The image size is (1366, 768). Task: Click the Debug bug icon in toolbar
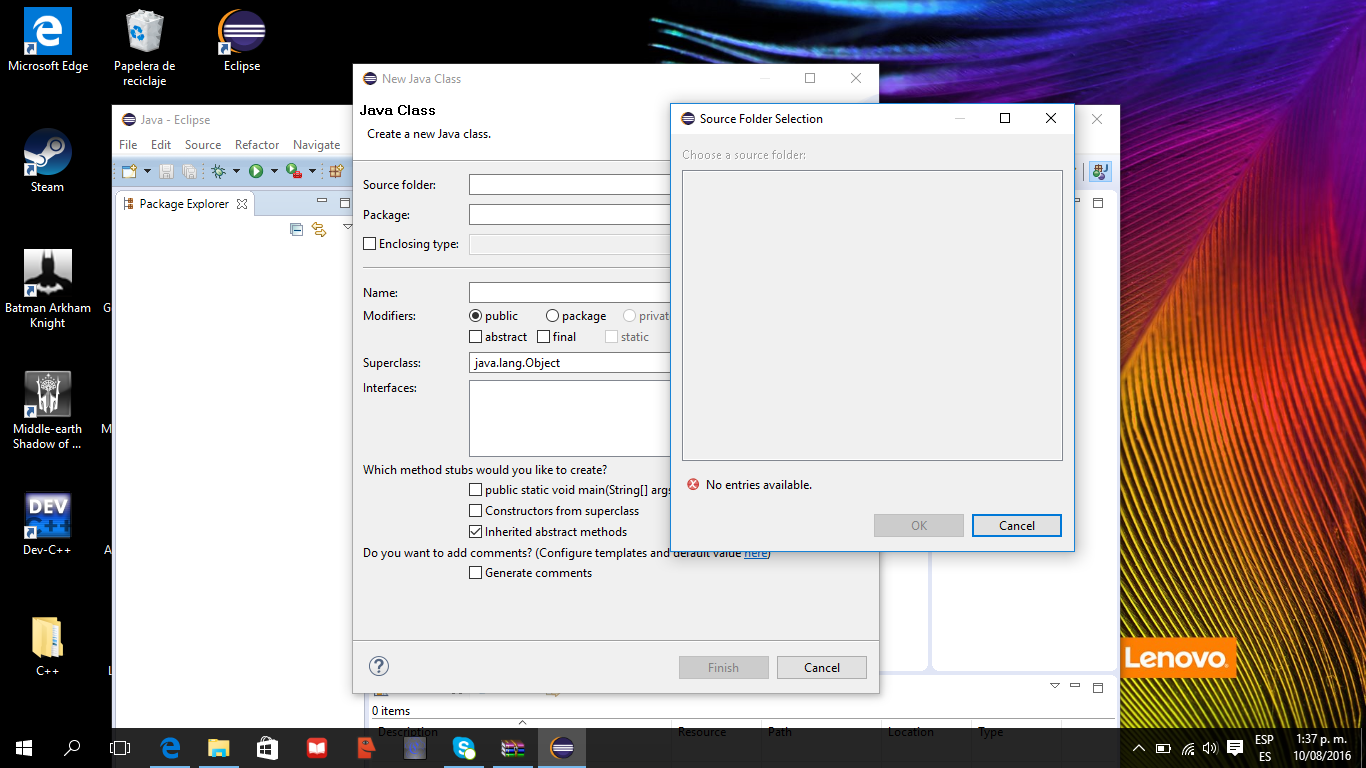(219, 172)
